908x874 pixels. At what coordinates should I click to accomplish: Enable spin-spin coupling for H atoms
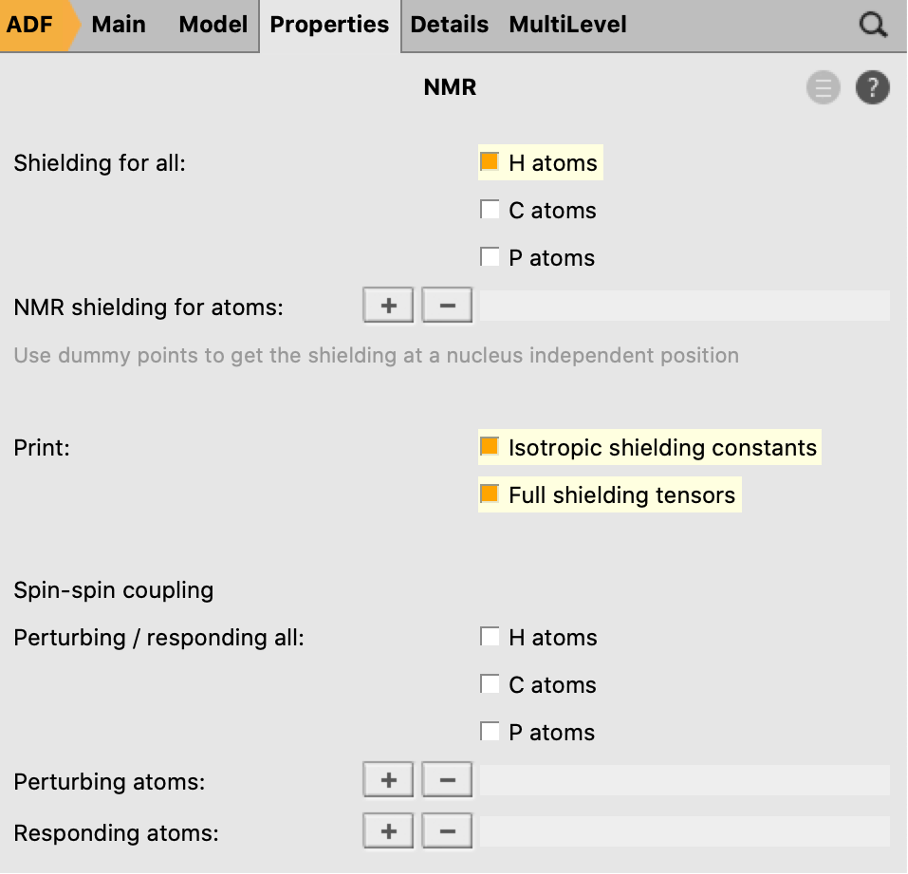point(490,637)
